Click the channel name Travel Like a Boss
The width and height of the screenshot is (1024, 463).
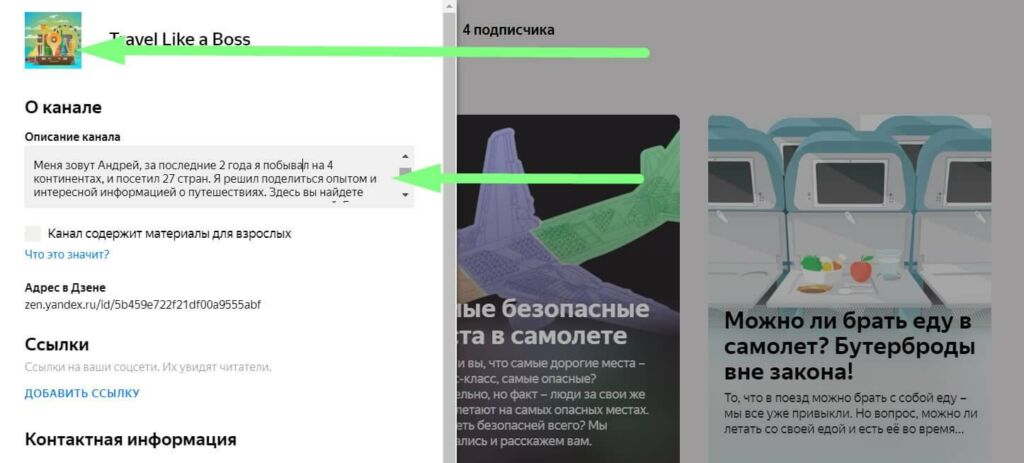tap(180, 39)
